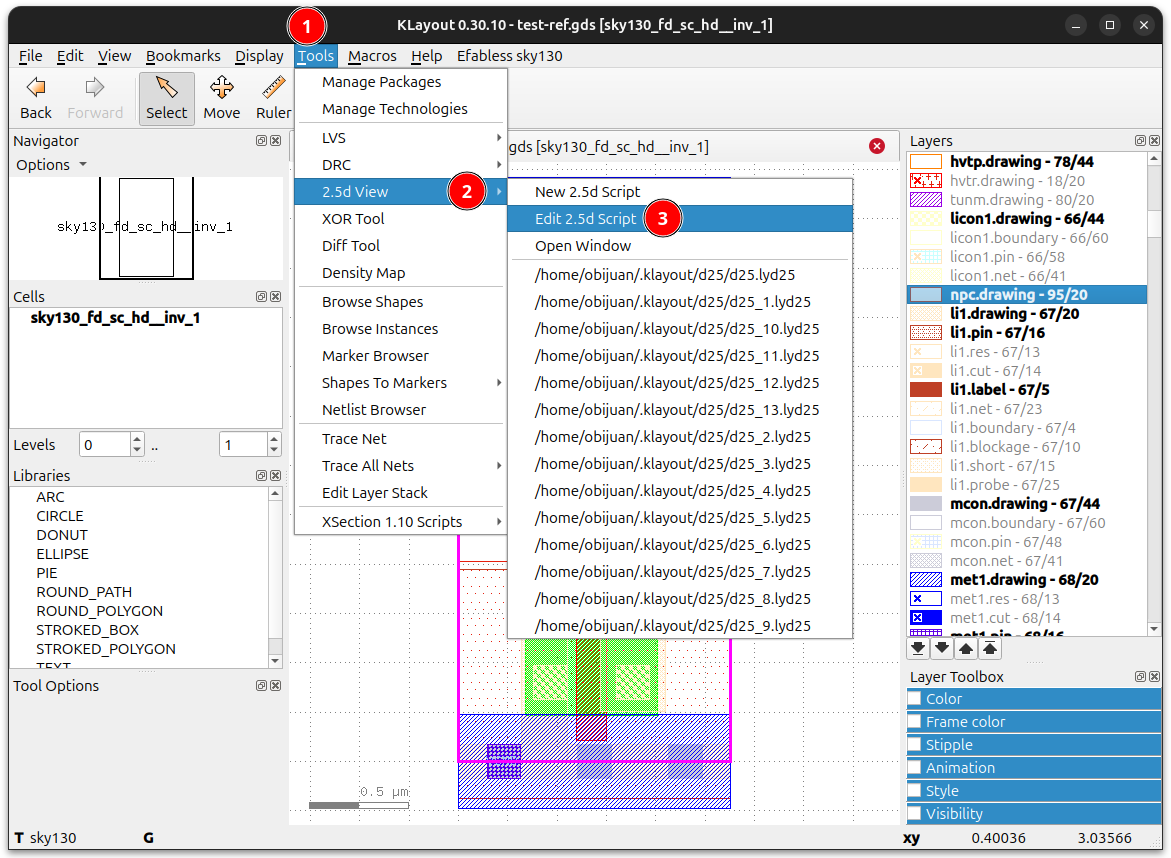Open the XOR Tool
1171x858 pixels.
tap(401, 219)
